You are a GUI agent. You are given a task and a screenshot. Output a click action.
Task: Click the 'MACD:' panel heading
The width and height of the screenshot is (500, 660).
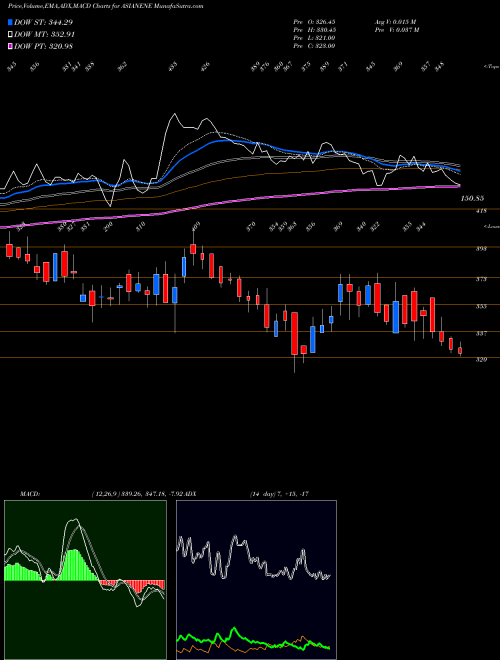point(30,494)
